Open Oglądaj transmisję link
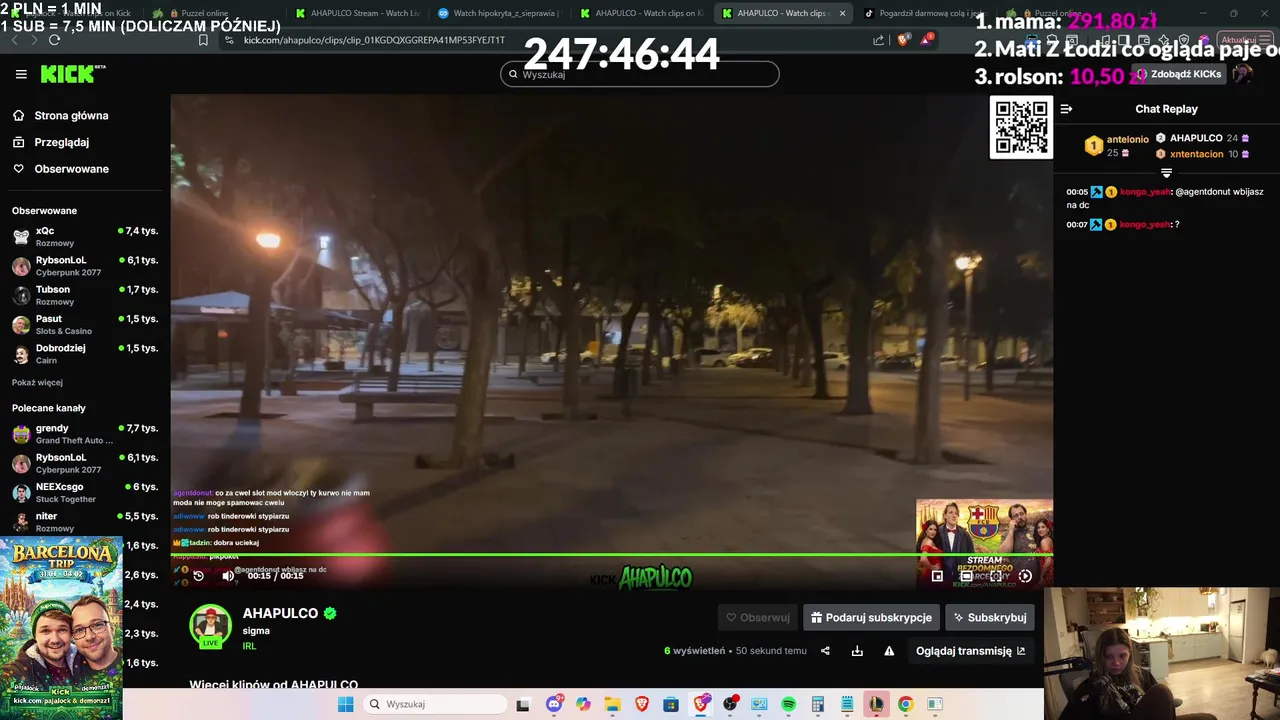The width and height of the screenshot is (1280, 720). (x=970, y=651)
